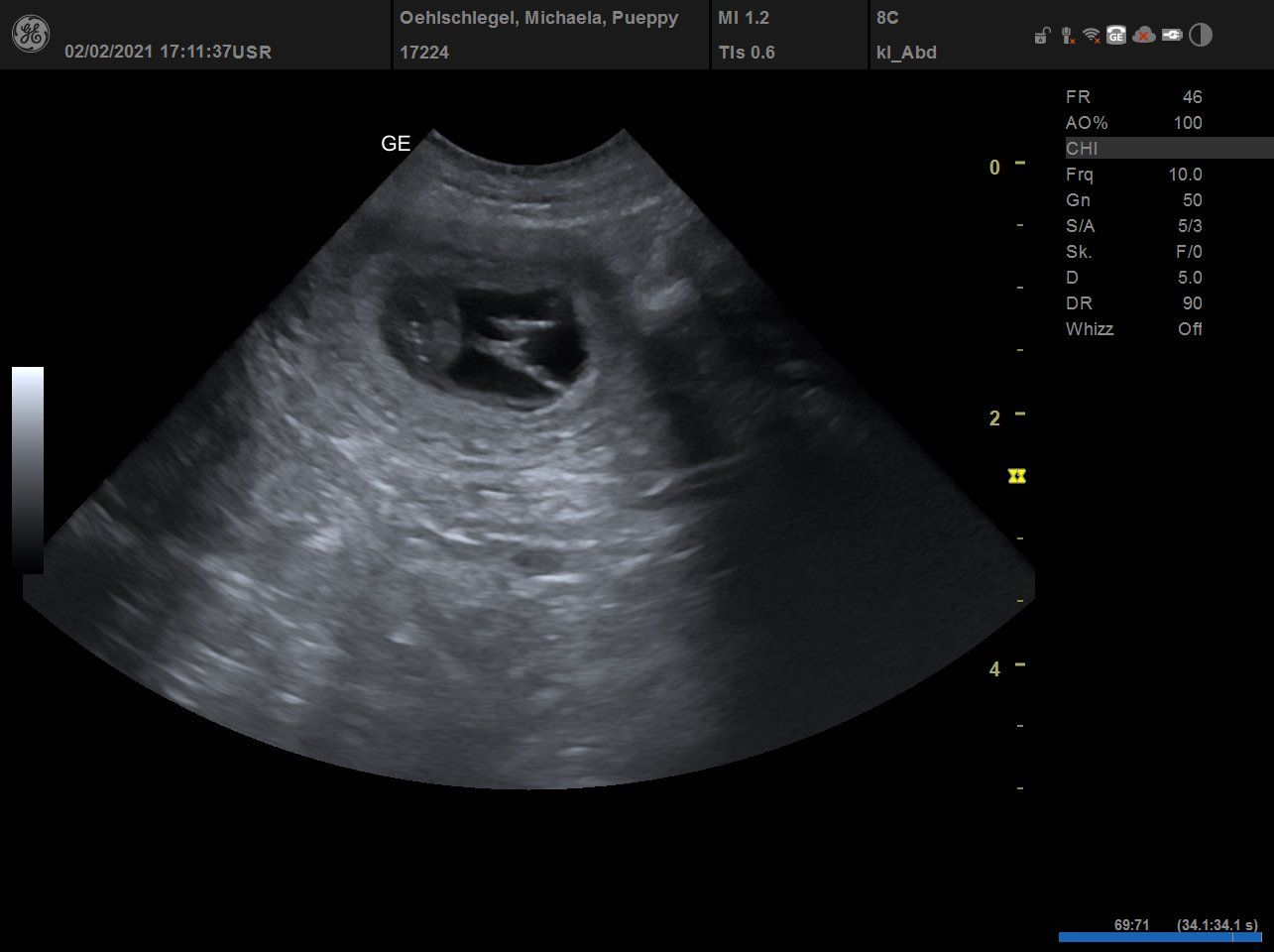Click the cloud connection error icon
The width and height of the screenshot is (1274, 952).
tap(1144, 36)
